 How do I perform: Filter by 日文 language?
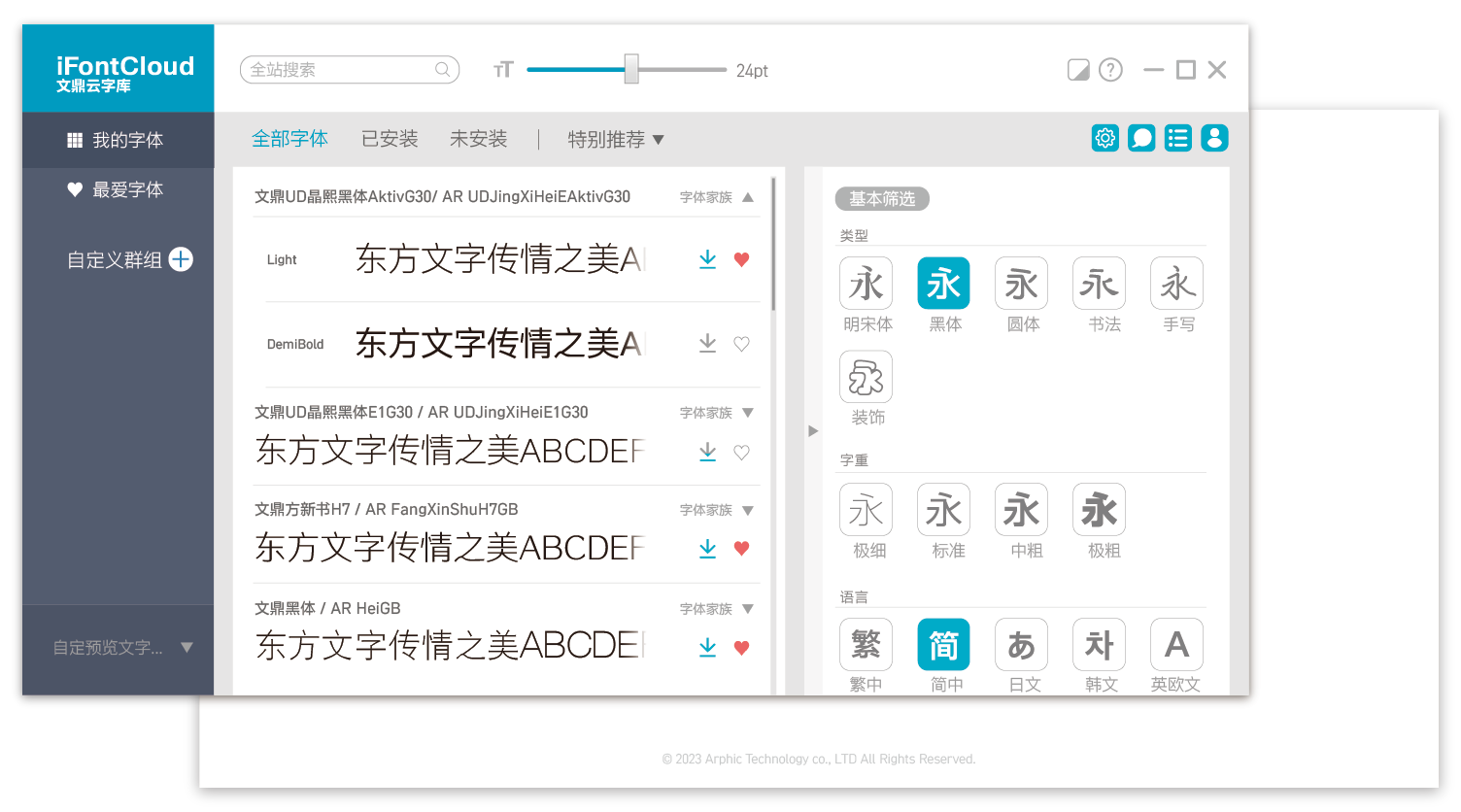[x=1022, y=645]
